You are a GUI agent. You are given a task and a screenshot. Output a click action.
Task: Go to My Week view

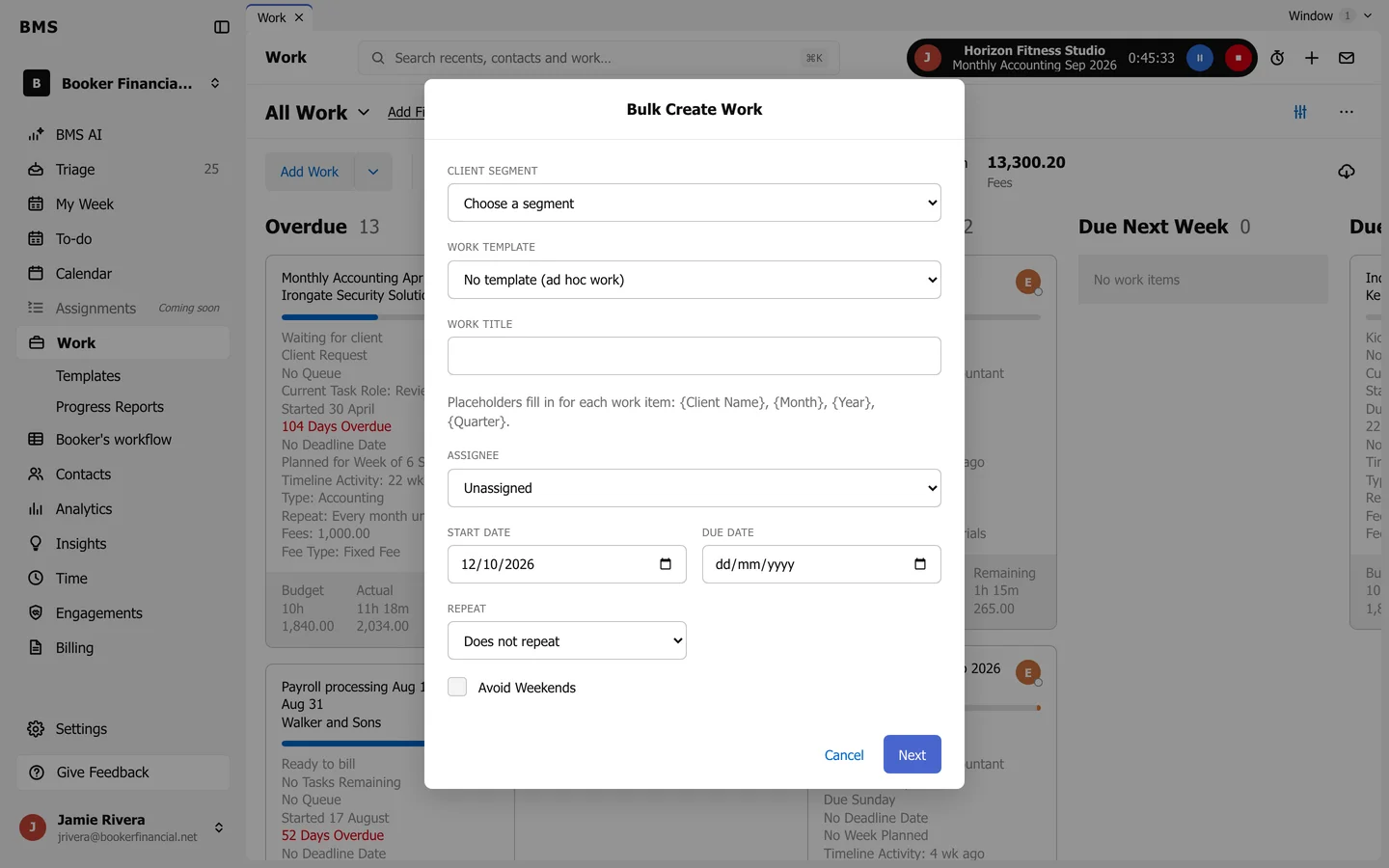click(x=123, y=204)
